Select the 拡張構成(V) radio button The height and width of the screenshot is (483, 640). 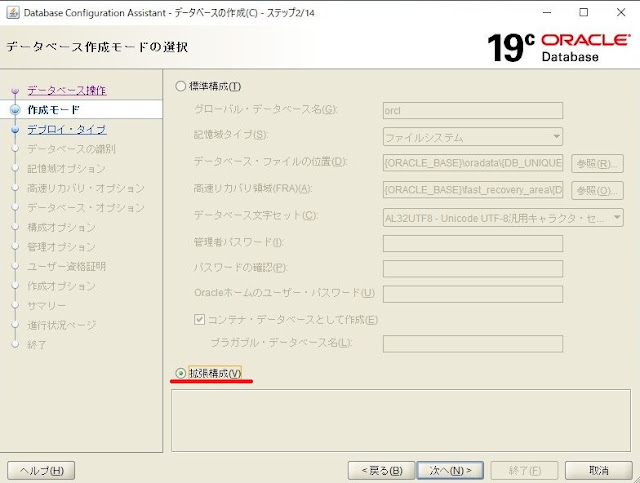point(180,373)
